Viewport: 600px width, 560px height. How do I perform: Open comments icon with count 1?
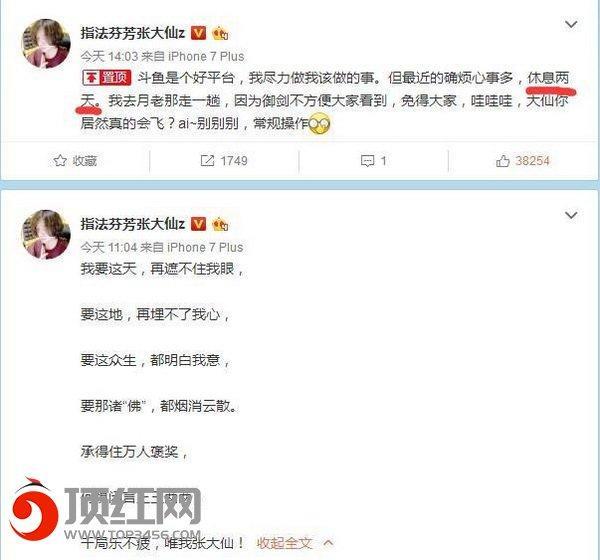(x=367, y=161)
